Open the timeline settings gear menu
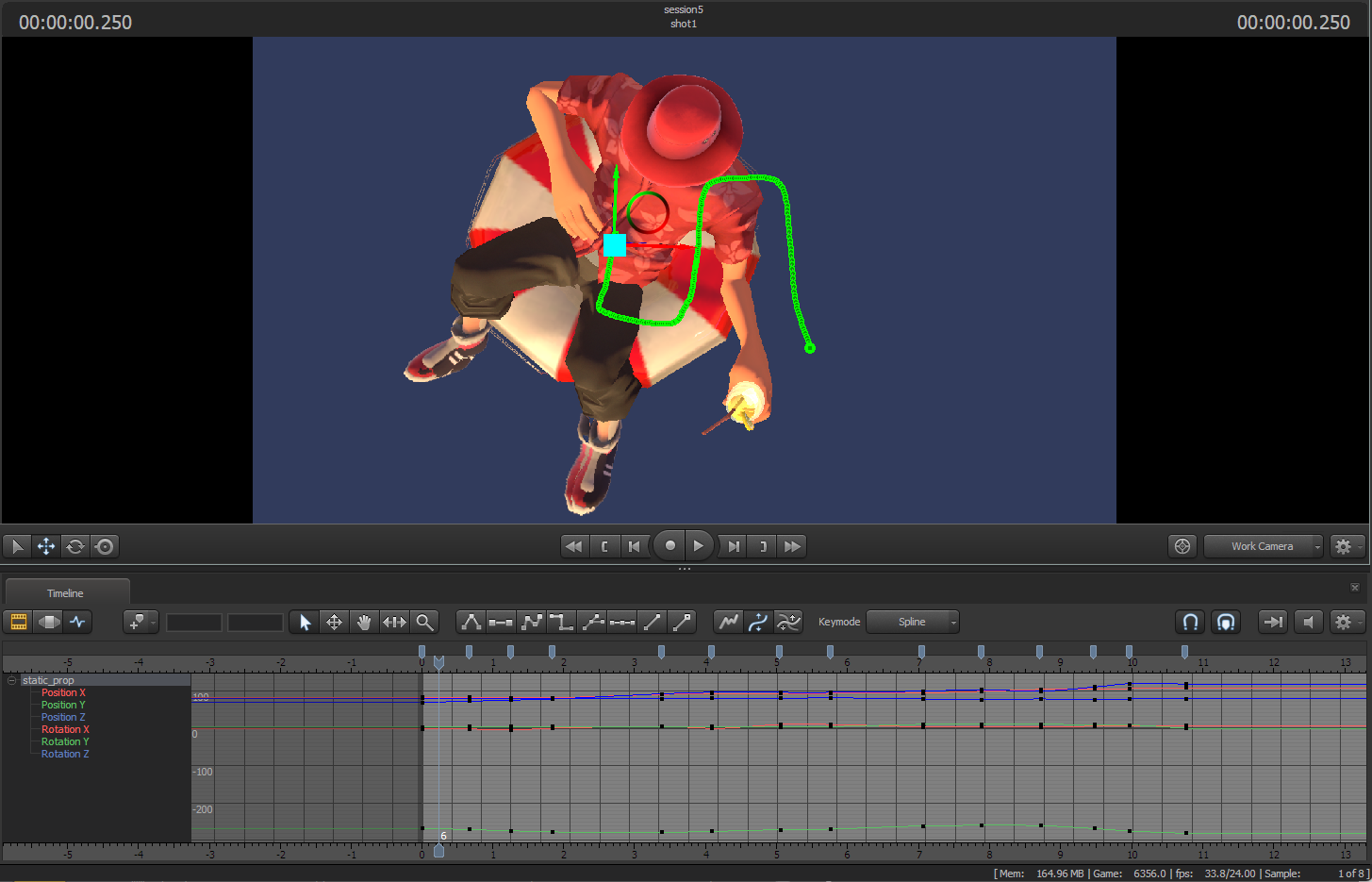Image resolution: width=1372 pixels, height=882 pixels. coord(1345,622)
